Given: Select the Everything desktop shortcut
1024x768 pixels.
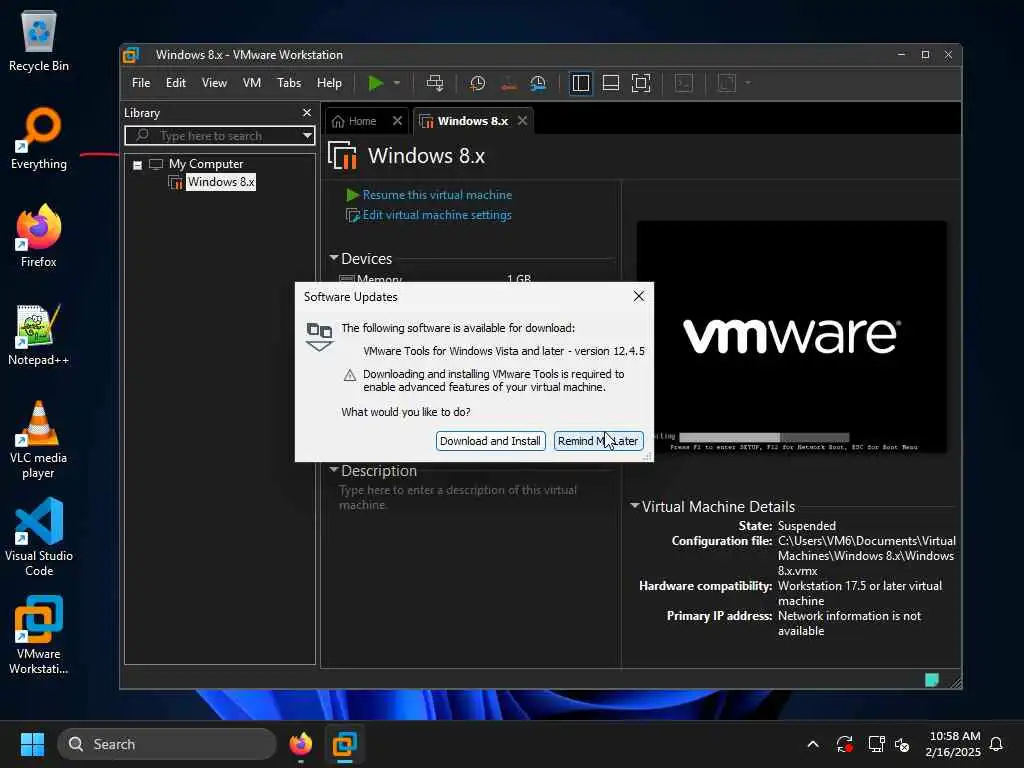Looking at the screenshot, I should [39, 138].
